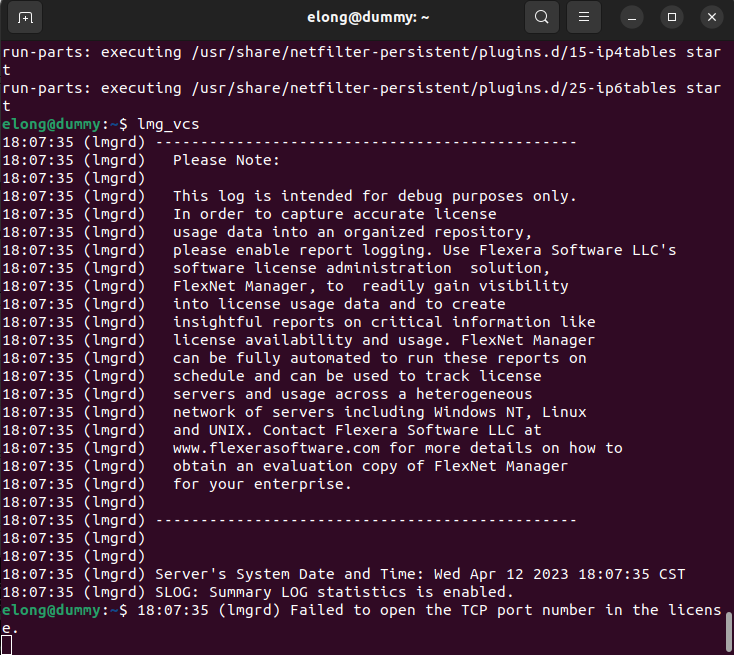Open the hamburger menu in title bar

(x=584, y=17)
